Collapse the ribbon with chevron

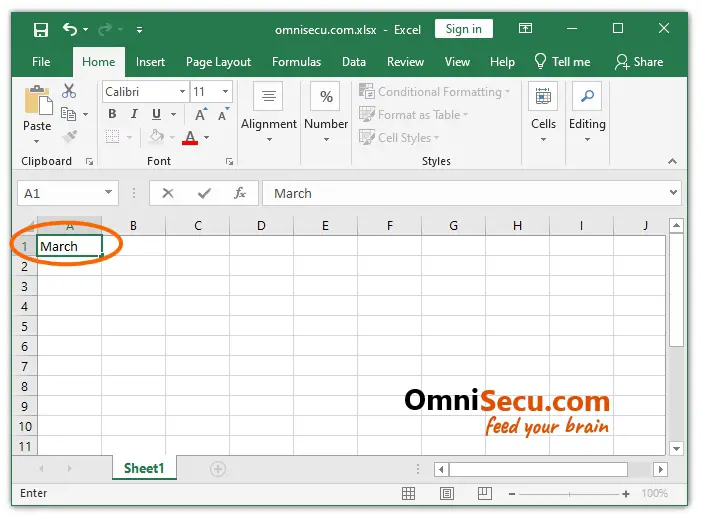tap(672, 161)
